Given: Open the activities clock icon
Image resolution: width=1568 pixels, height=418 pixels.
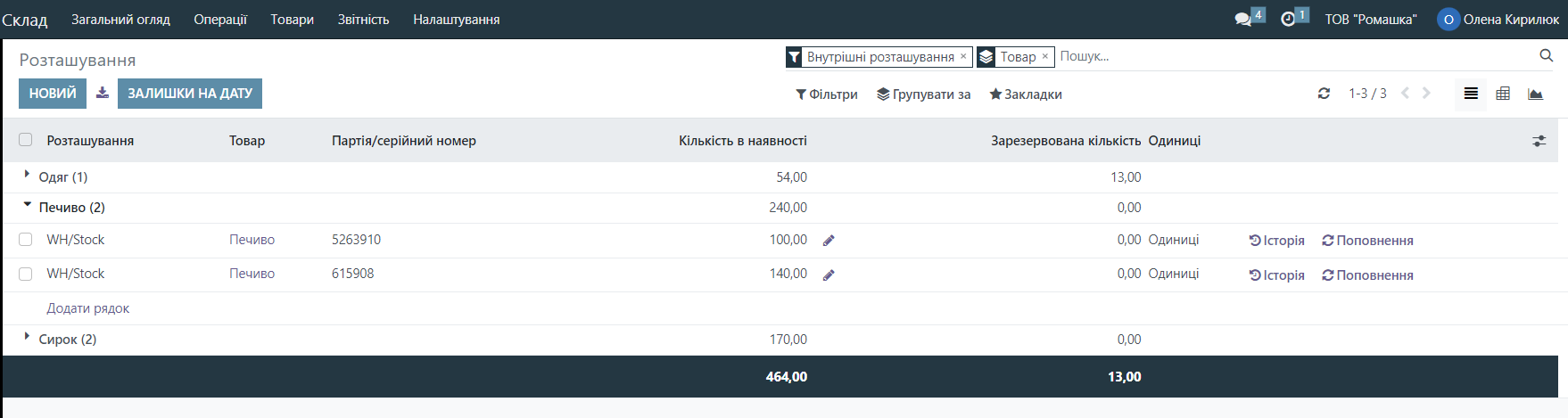Looking at the screenshot, I should point(1288,20).
